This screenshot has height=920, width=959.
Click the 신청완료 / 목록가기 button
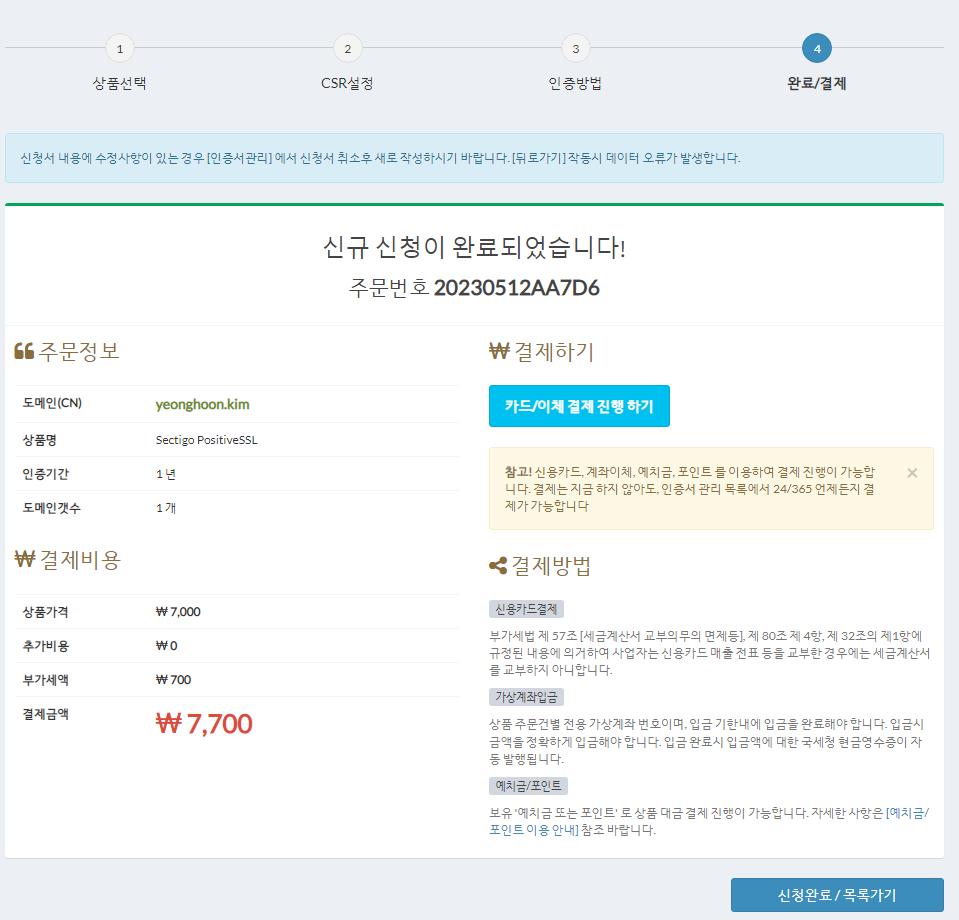coord(837,895)
